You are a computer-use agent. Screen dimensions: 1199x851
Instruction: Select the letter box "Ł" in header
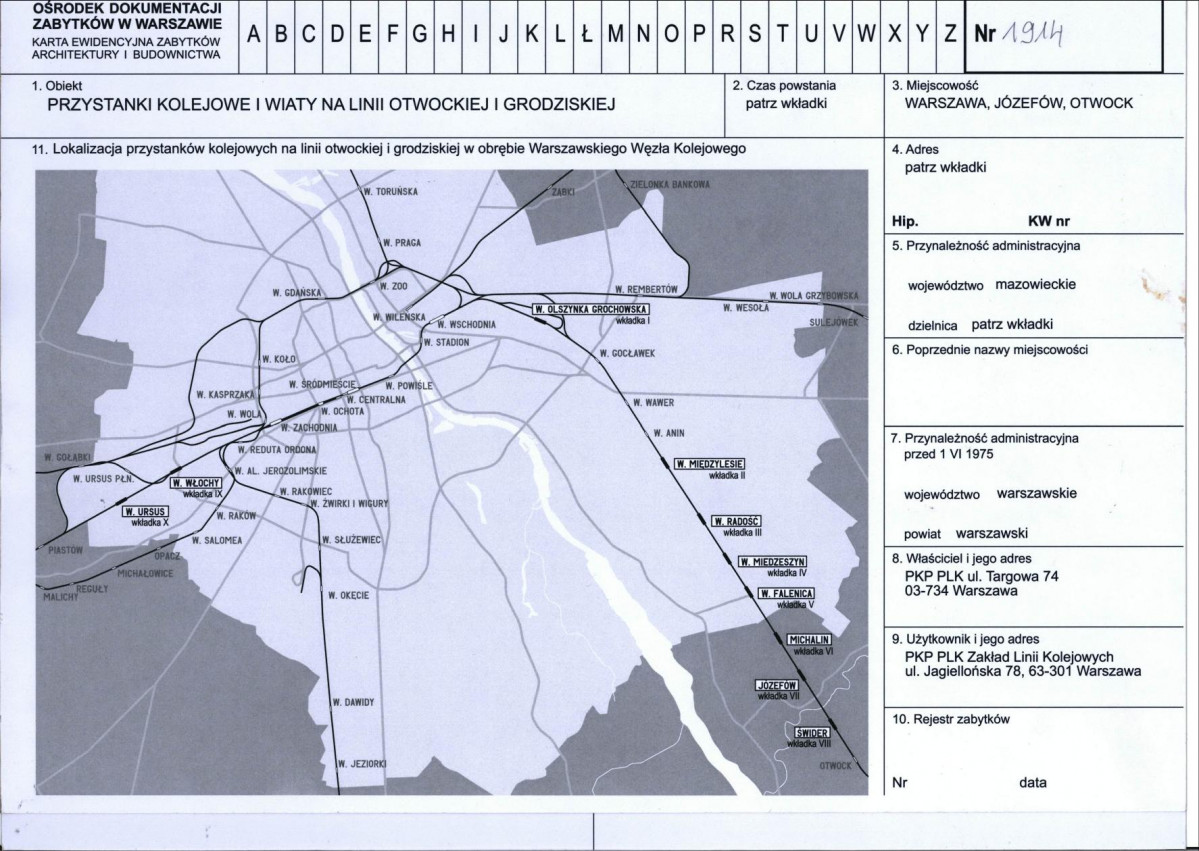587,36
